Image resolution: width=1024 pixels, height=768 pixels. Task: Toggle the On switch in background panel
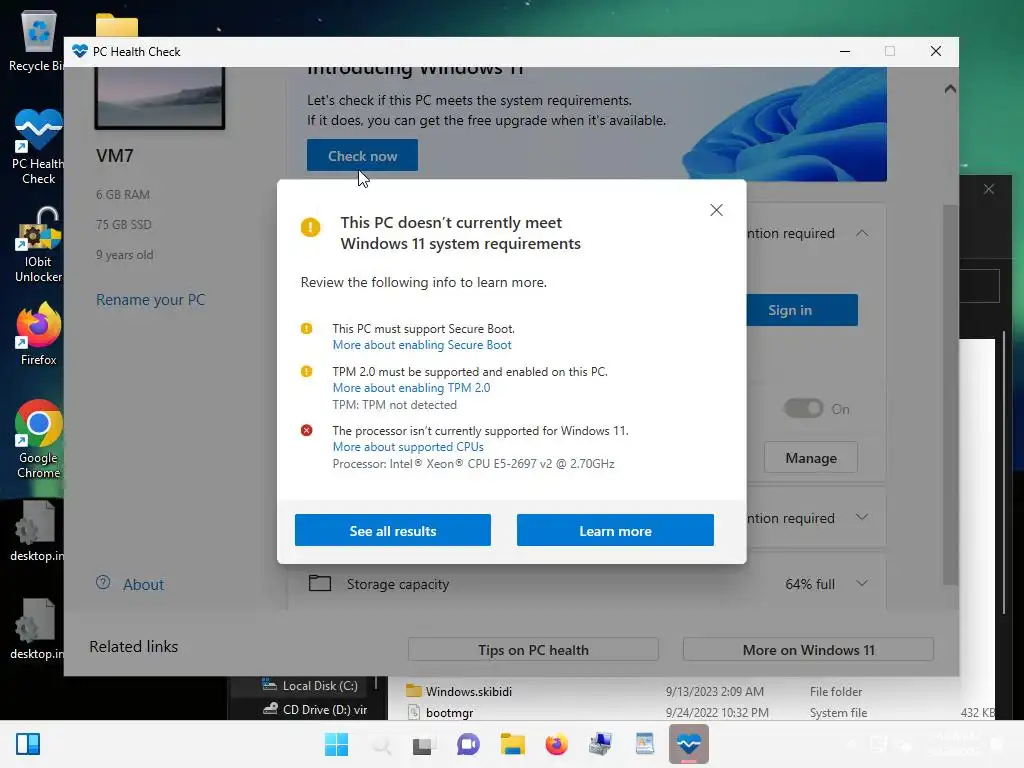click(x=803, y=409)
